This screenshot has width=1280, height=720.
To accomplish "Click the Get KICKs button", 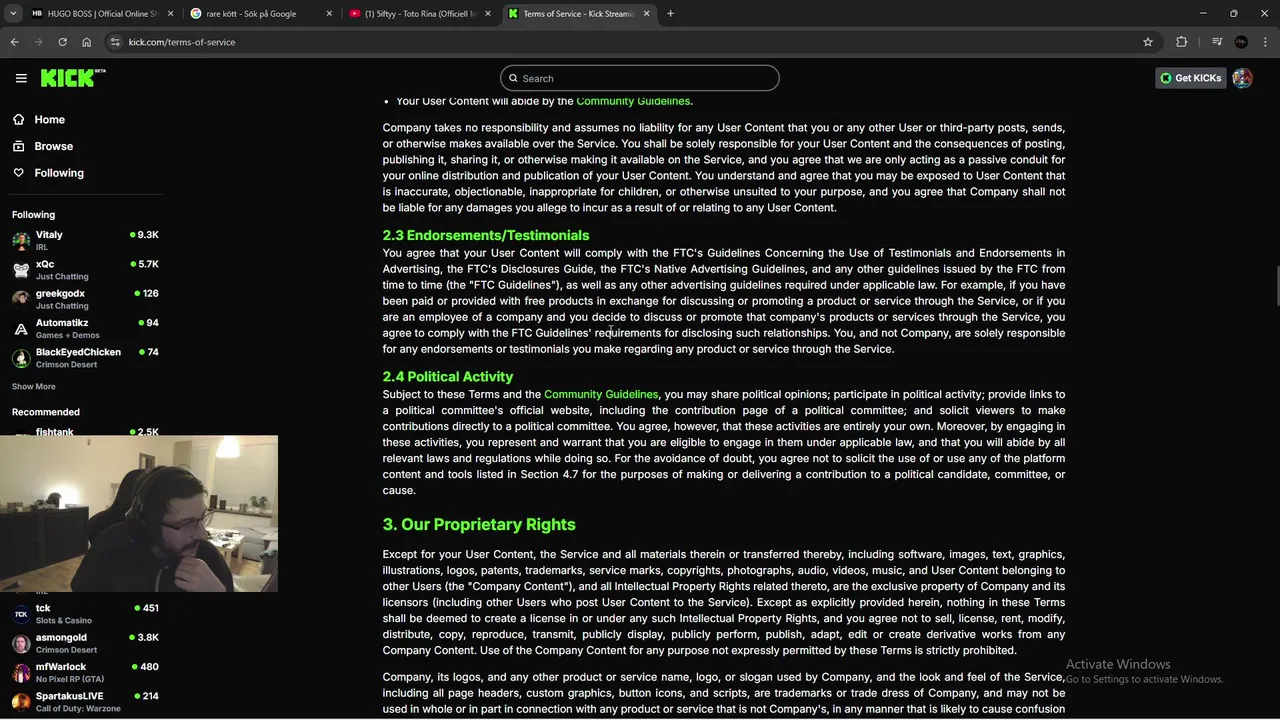I will pyautogui.click(x=1190, y=78).
